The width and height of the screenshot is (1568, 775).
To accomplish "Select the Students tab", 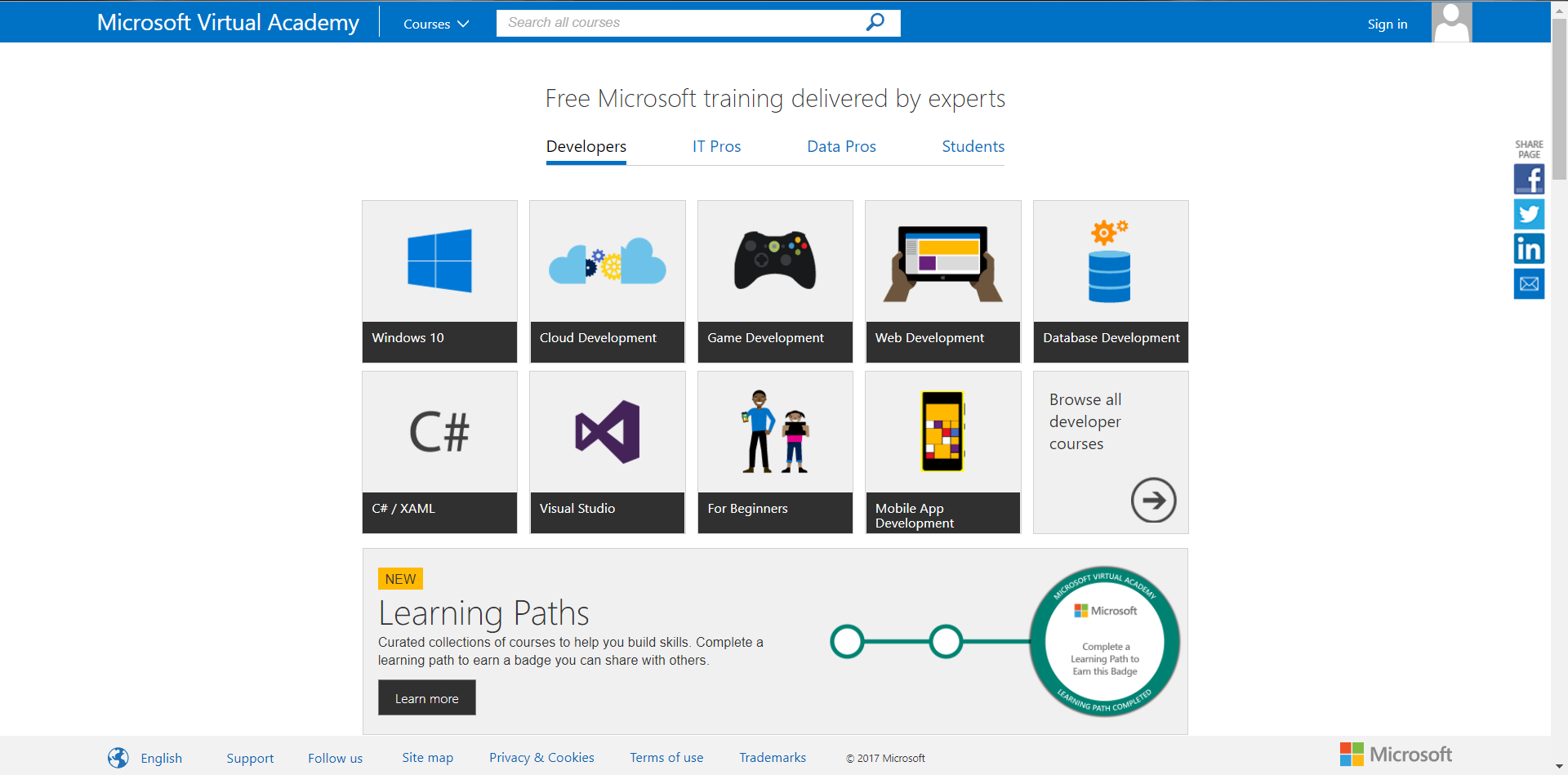I will tap(973, 147).
